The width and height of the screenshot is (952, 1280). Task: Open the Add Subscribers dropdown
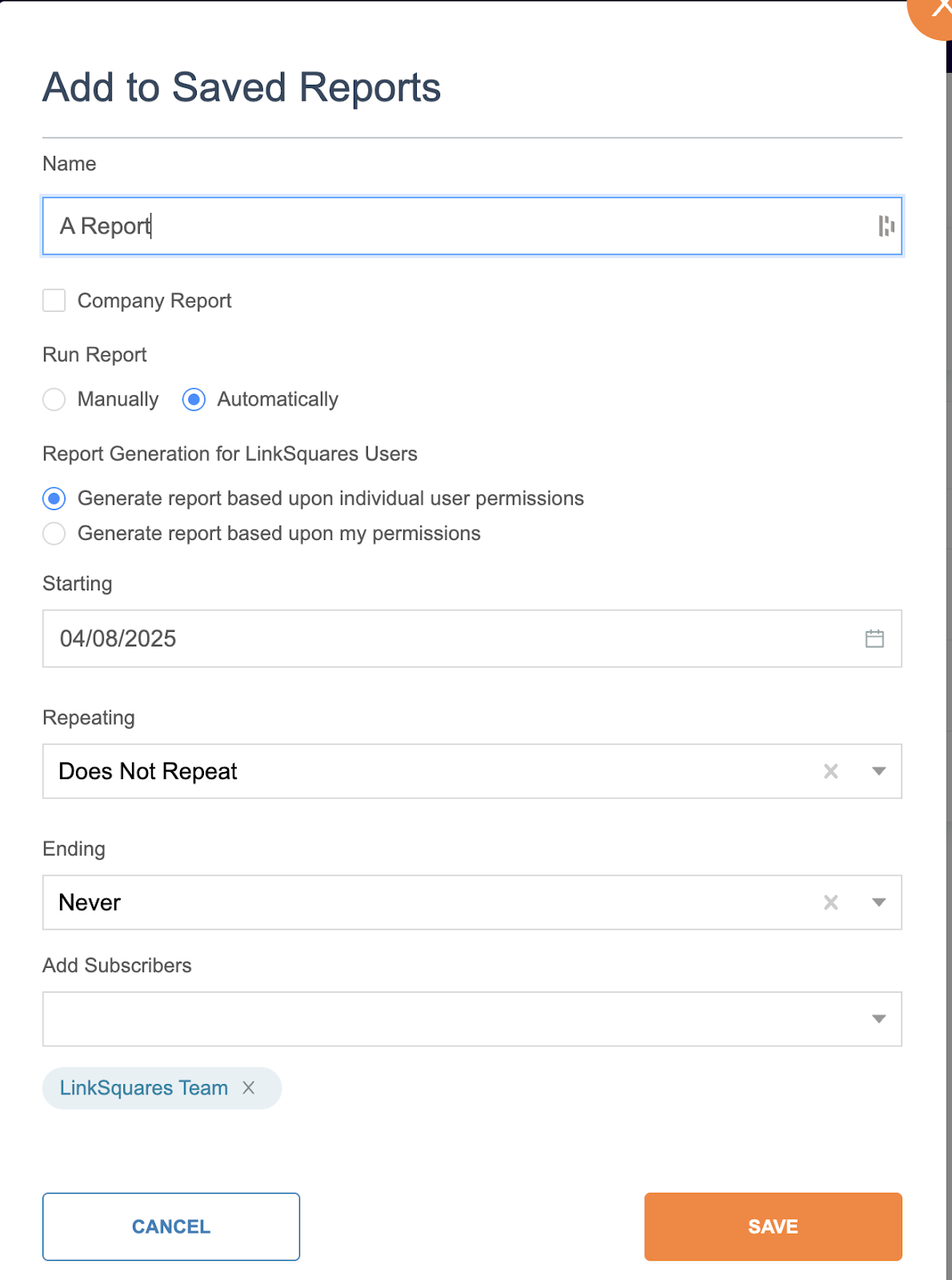tap(472, 1019)
